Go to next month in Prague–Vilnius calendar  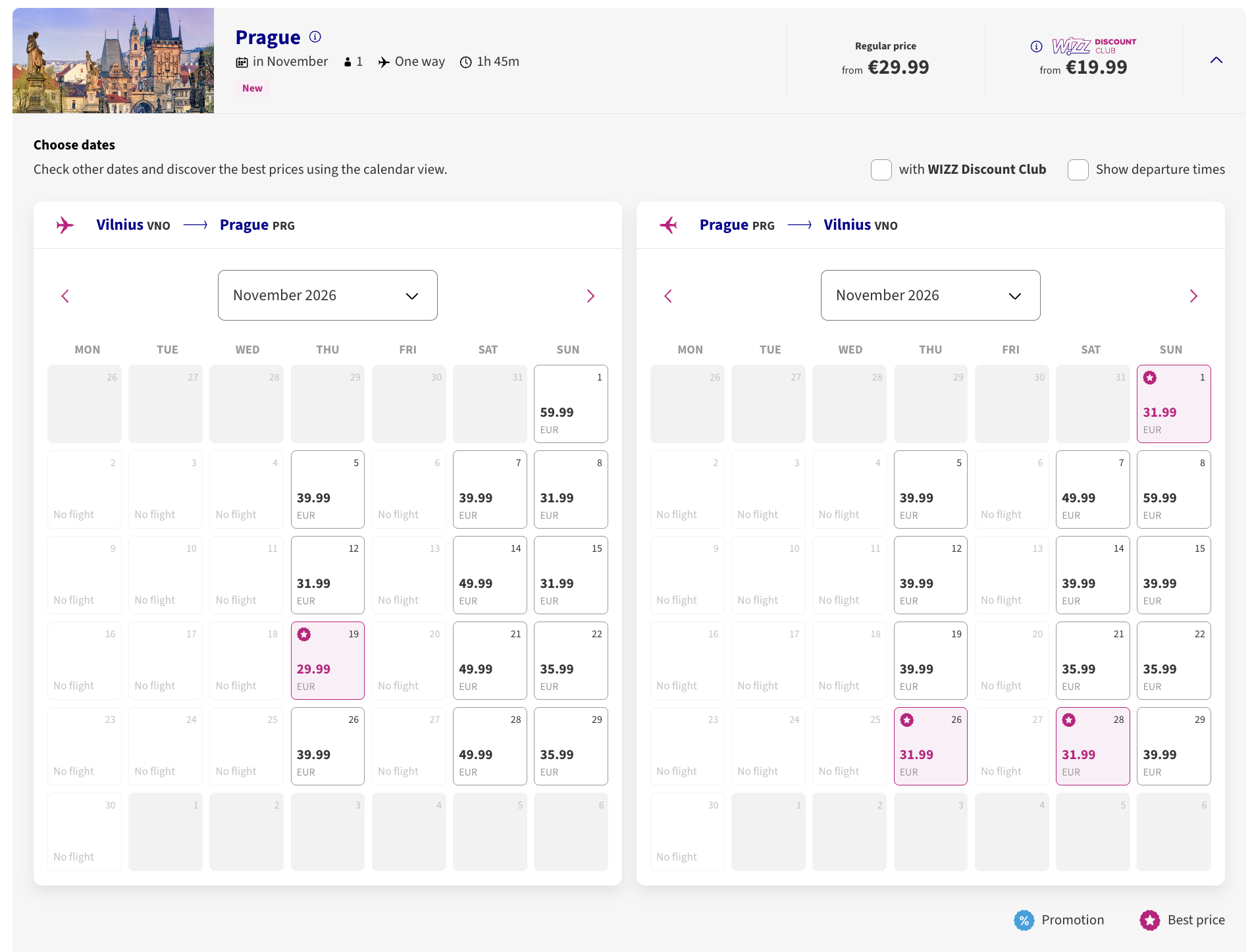(x=1193, y=296)
